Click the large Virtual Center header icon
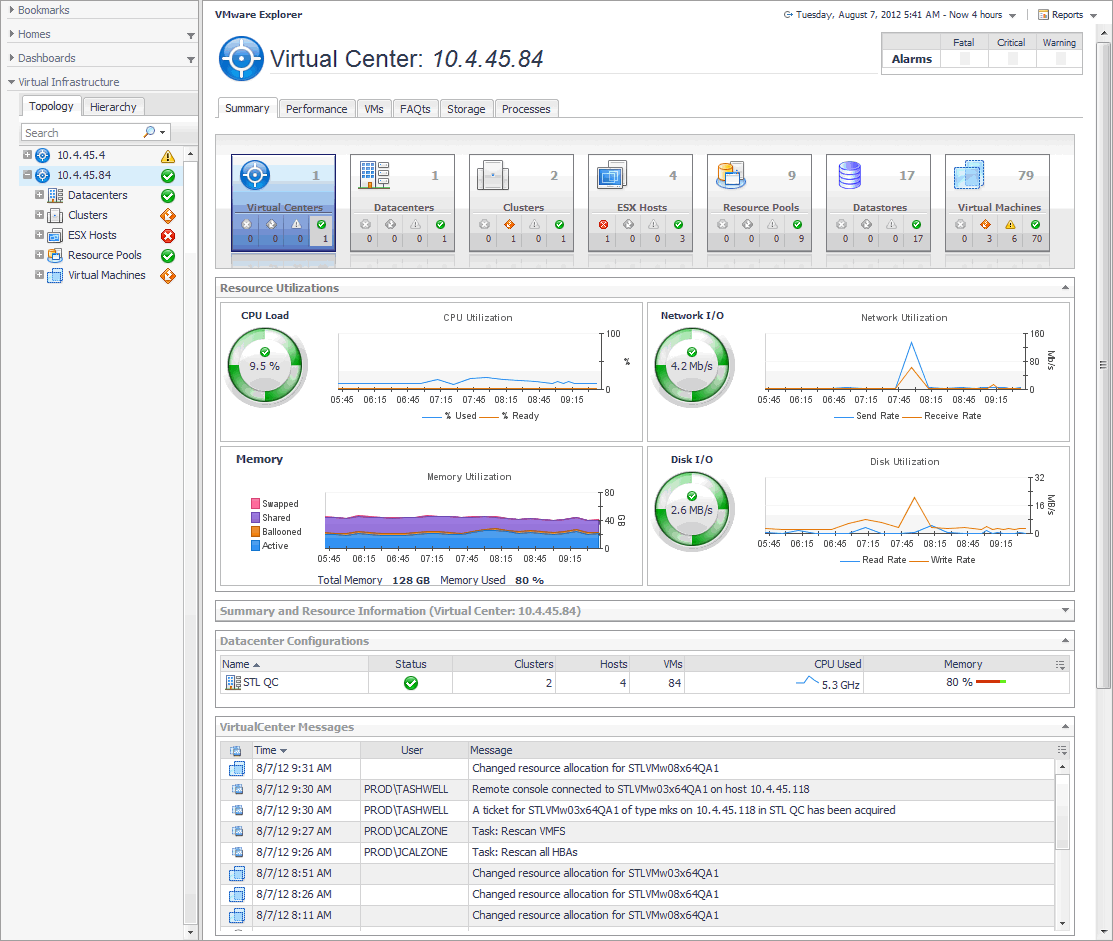Viewport: 1113px width, 941px height. pyautogui.click(x=241, y=58)
